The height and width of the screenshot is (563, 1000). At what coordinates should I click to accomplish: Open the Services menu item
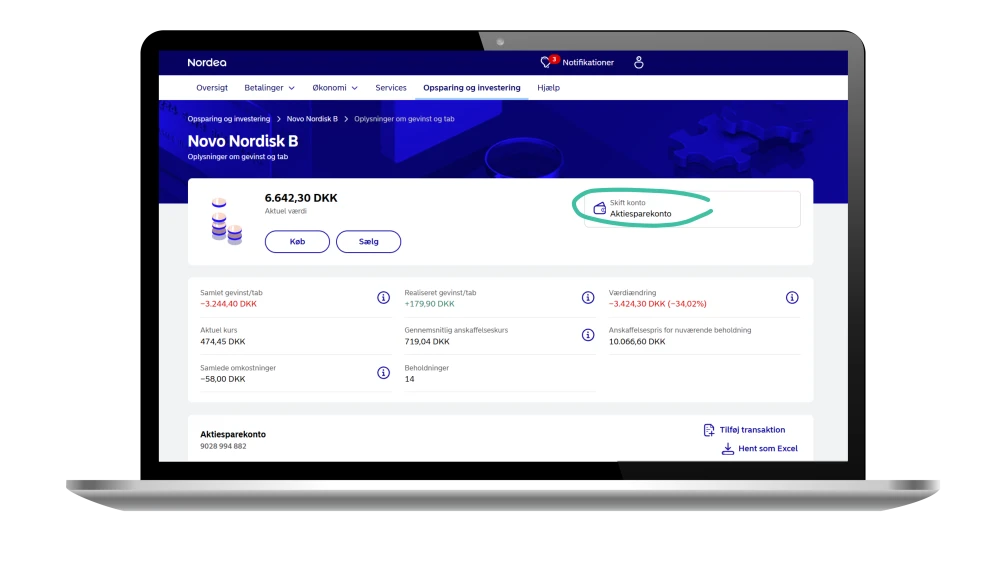391,88
